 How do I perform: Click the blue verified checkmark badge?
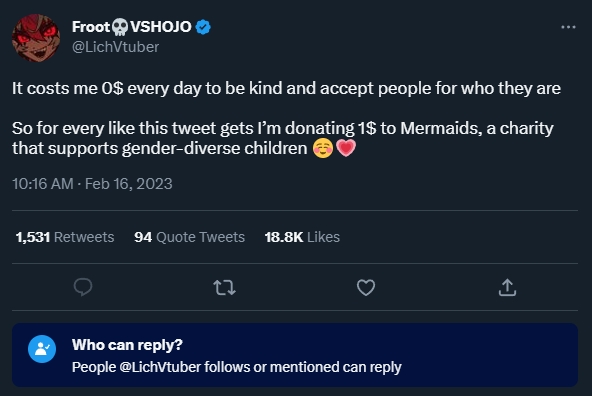tap(203, 27)
